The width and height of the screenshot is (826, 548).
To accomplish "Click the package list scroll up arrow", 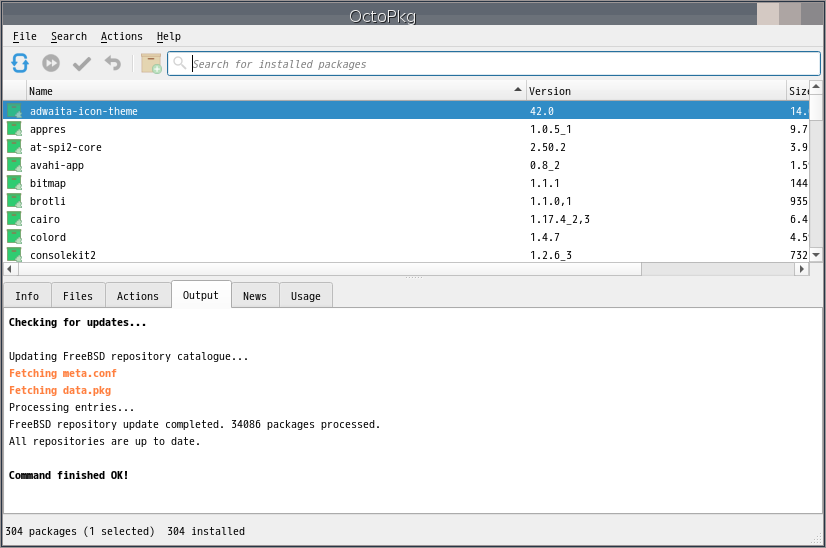I will pos(816,86).
